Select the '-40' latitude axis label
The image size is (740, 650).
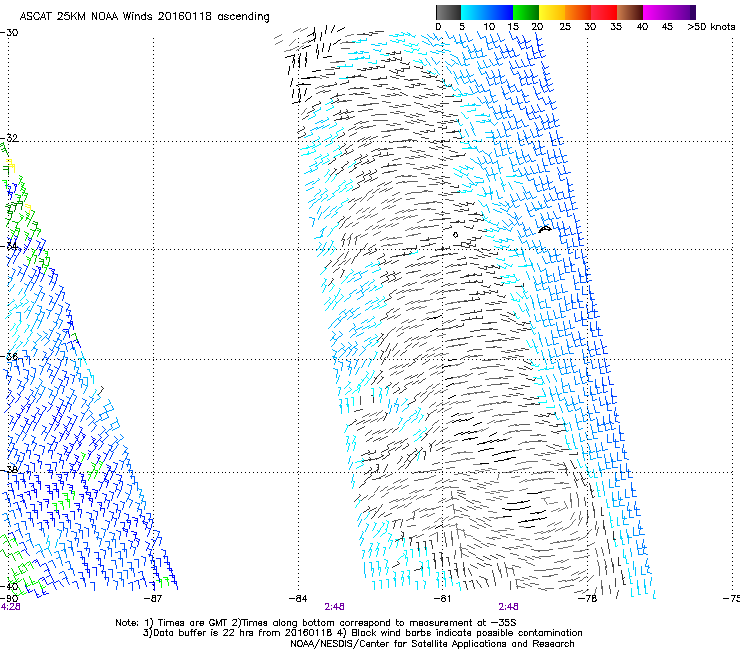[x=9, y=587]
